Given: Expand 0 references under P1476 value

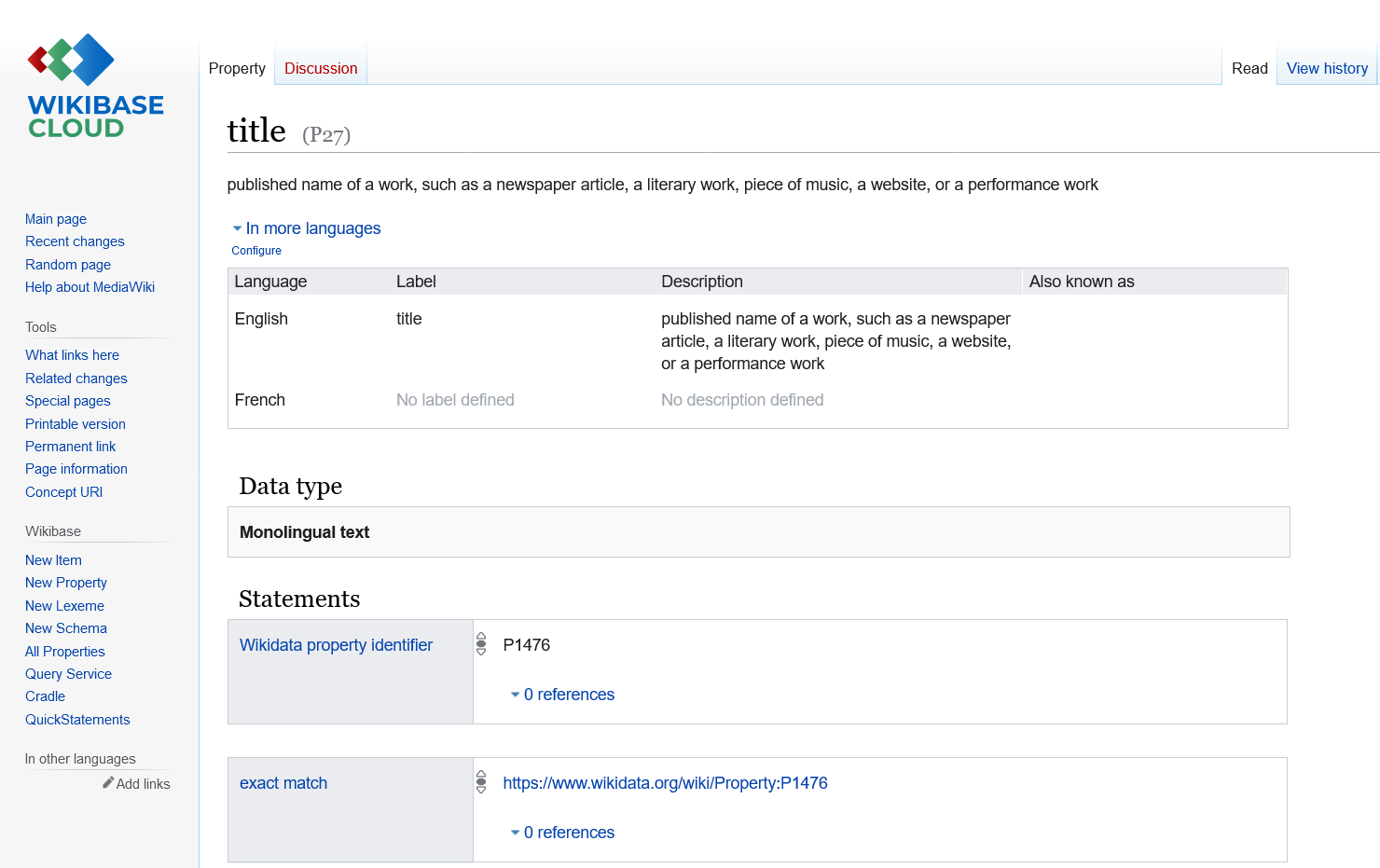Looking at the screenshot, I should 562,695.
